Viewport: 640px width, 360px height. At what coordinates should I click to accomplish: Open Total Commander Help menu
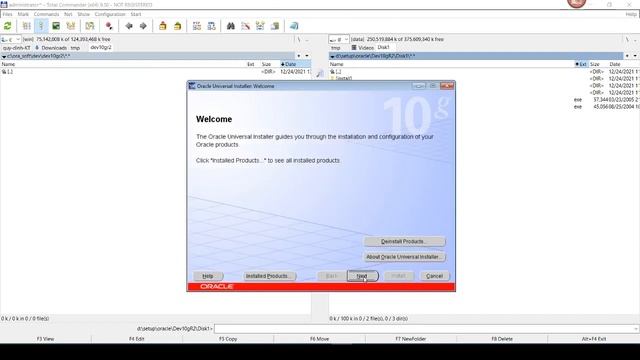631,14
